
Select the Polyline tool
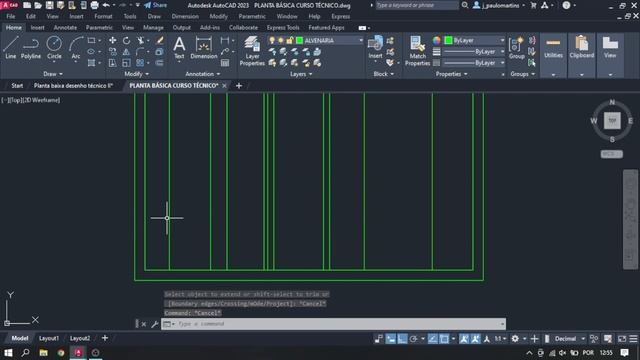[31, 47]
